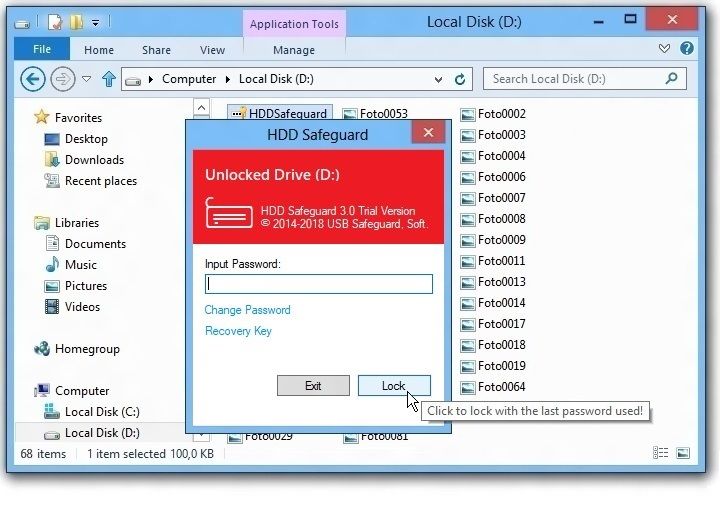Open the Pictures library

click(x=86, y=286)
